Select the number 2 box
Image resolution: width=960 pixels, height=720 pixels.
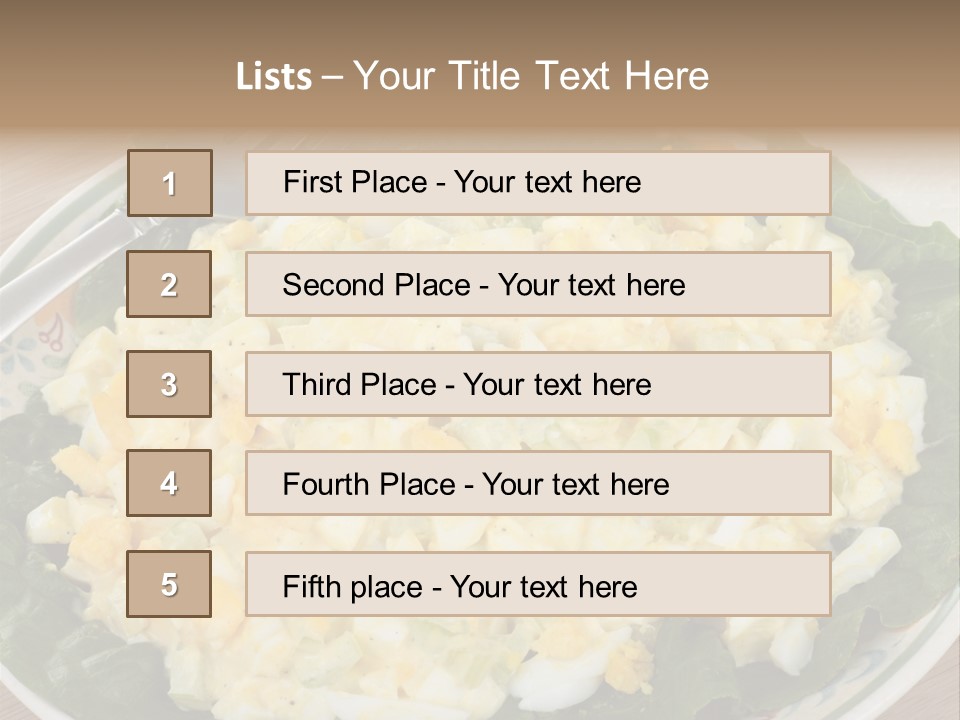click(169, 284)
